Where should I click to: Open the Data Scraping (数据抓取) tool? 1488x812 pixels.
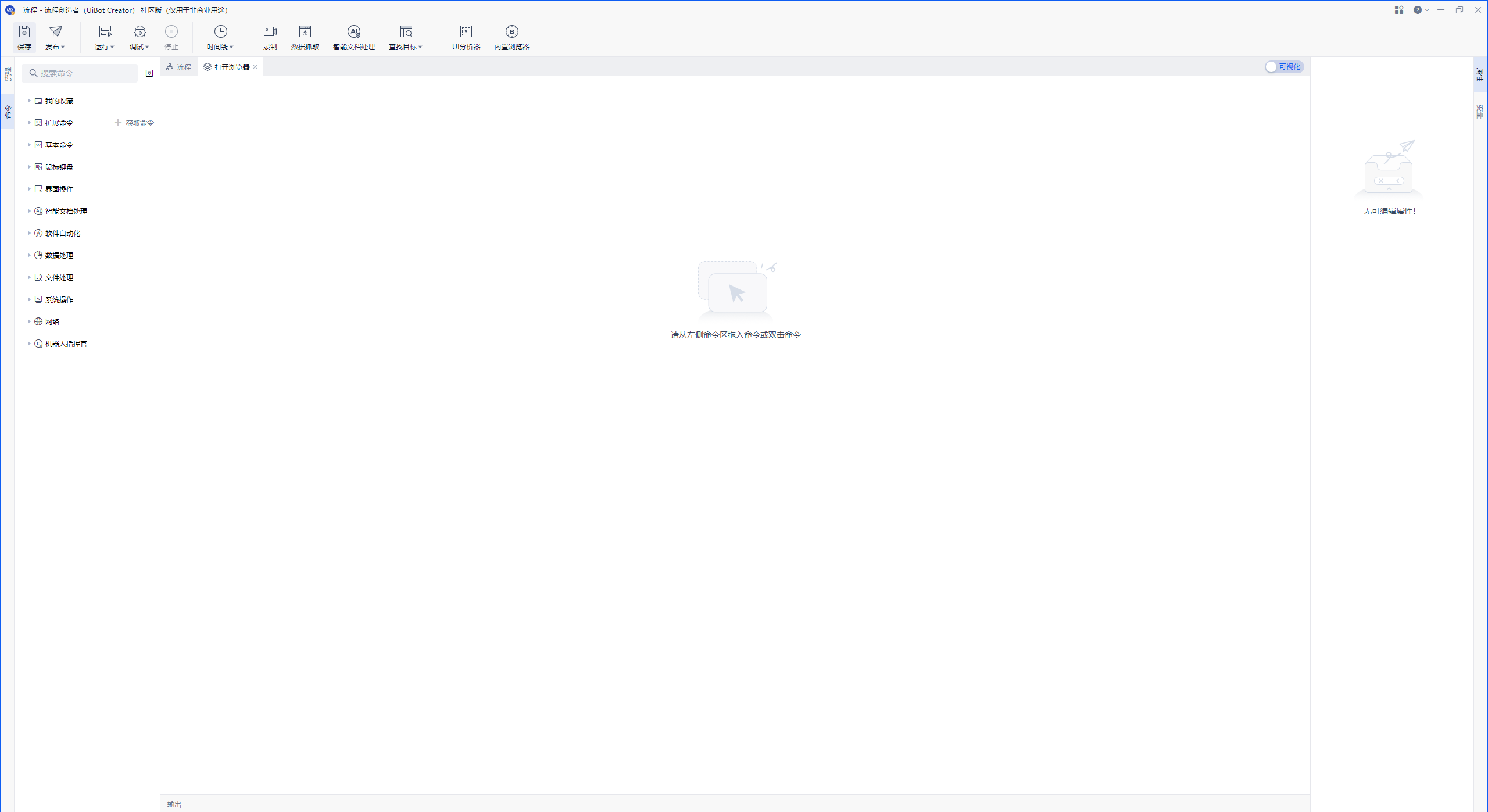[x=305, y=32]
